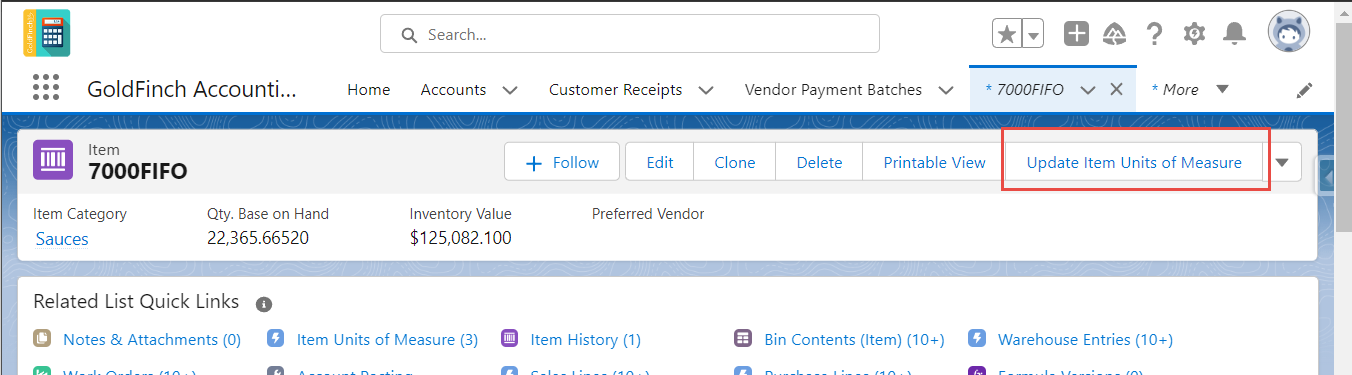Open the Notifications bell

1235,34
